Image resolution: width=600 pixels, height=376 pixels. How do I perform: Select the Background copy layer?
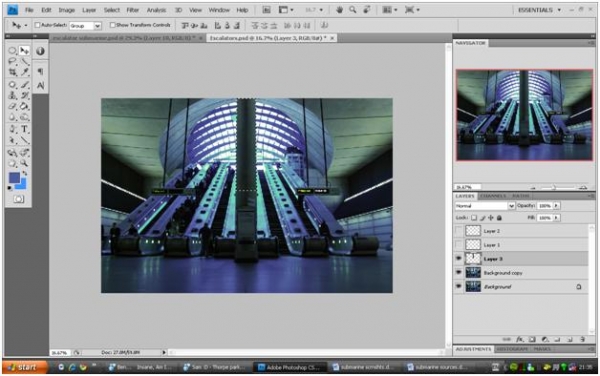521,273
